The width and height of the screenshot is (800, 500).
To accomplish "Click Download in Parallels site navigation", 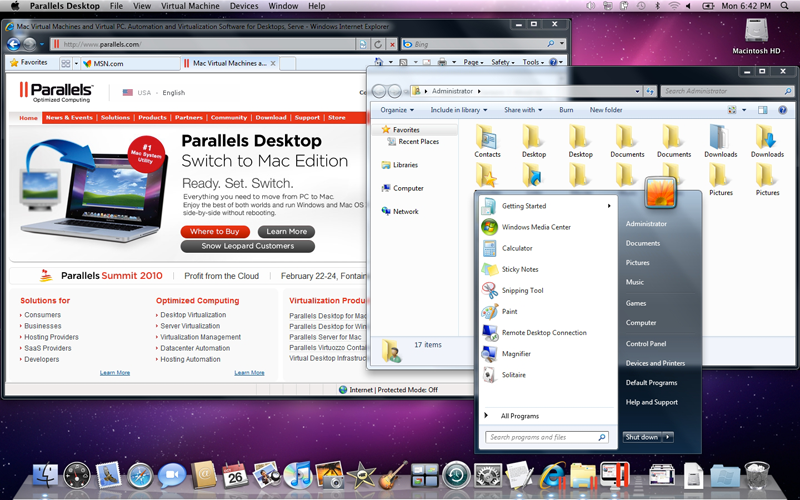I will click(271, 117).
